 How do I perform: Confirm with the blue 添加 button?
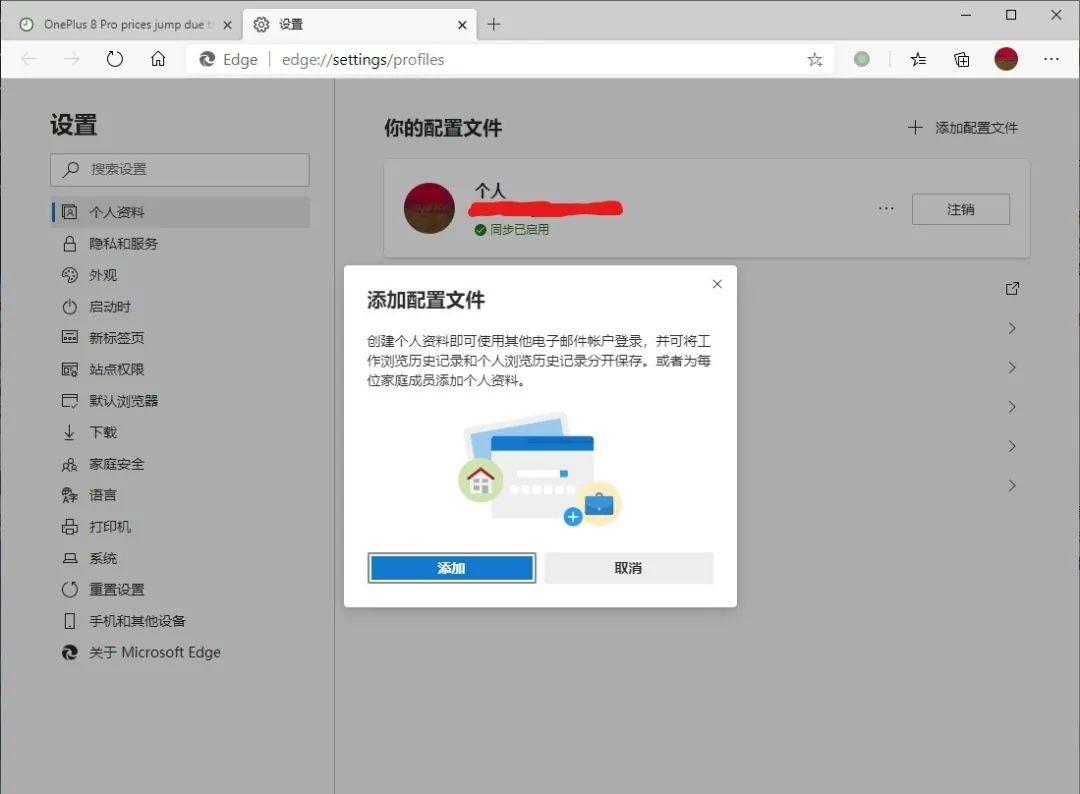point(452,568)
